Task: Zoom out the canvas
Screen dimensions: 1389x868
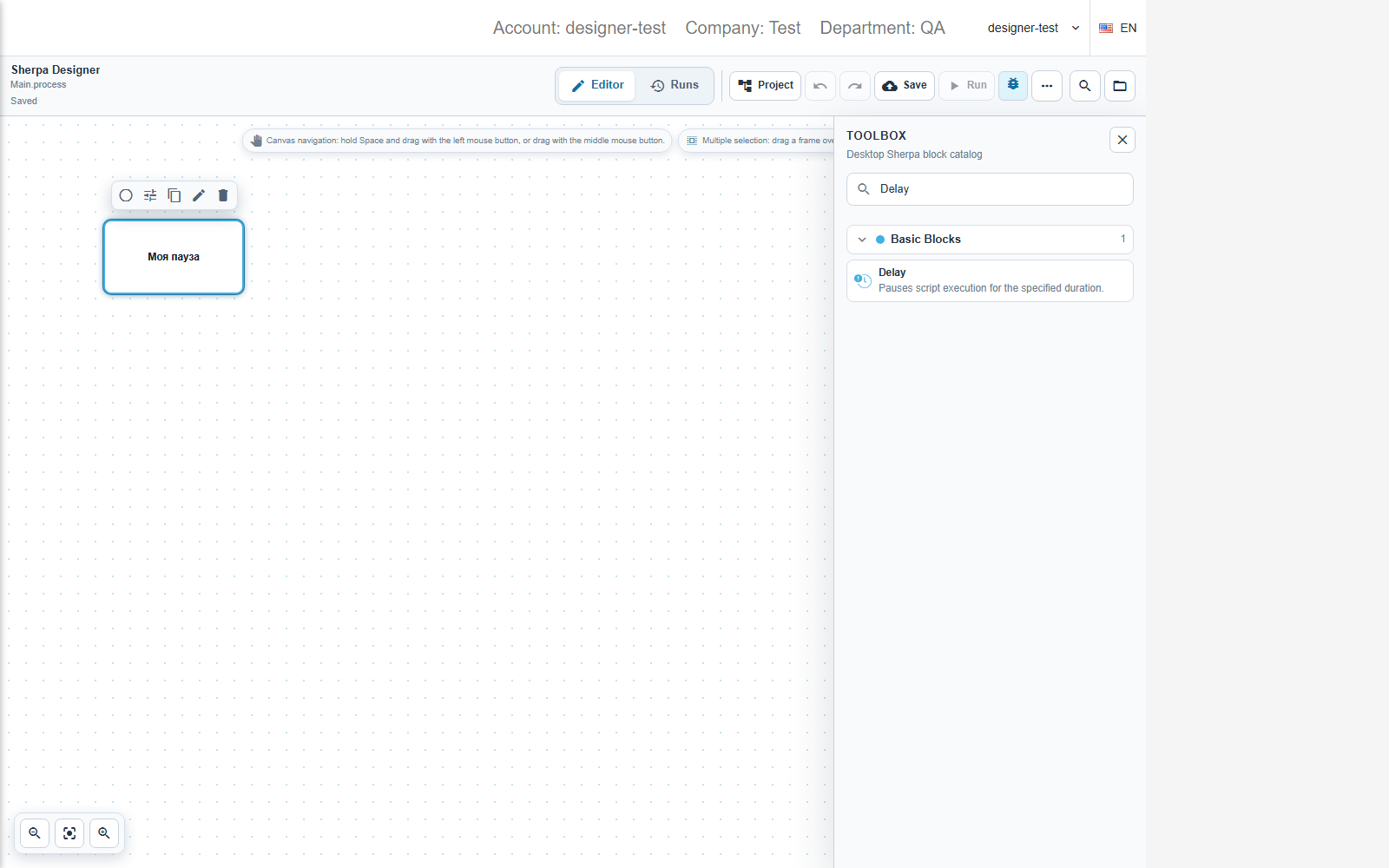Action: click(x=35, y=833)
